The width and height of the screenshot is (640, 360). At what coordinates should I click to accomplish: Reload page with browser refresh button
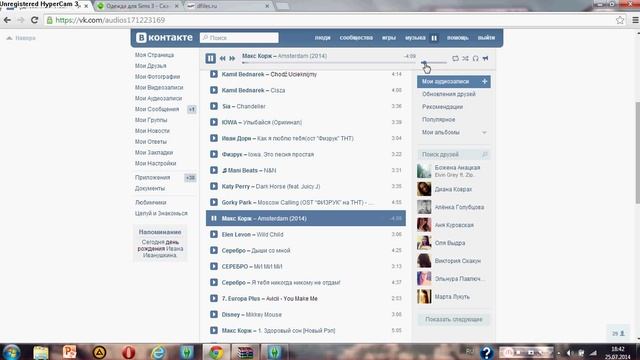(x=35, y=20)
